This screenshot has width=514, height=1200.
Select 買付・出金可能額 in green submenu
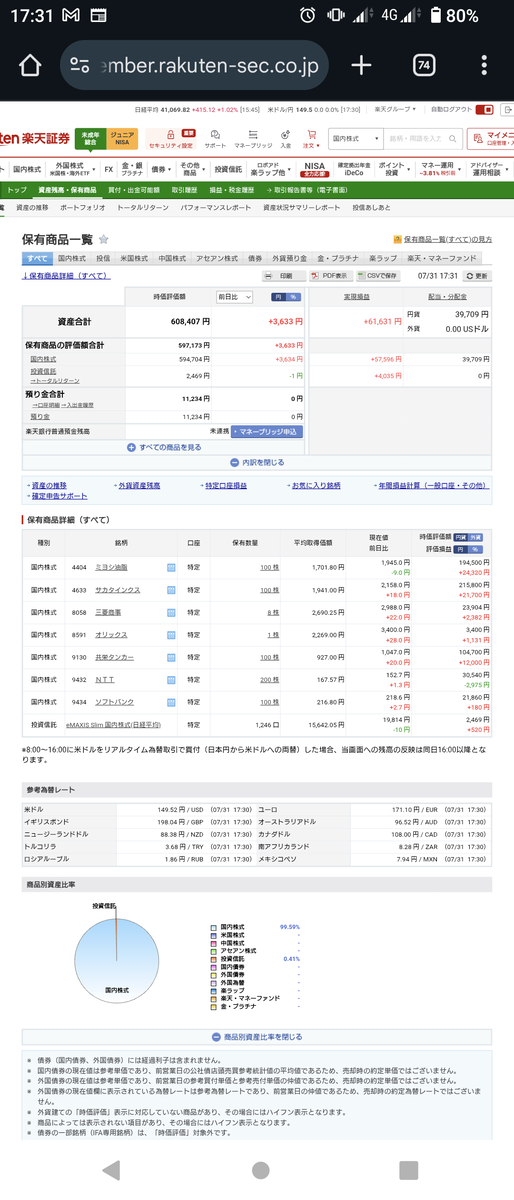tap(135, 190)
